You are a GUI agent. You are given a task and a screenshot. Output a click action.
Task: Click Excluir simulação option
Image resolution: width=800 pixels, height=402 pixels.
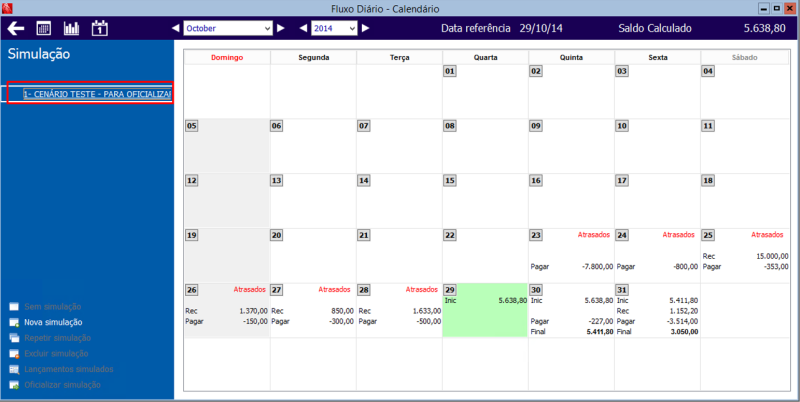pos(56,354)
